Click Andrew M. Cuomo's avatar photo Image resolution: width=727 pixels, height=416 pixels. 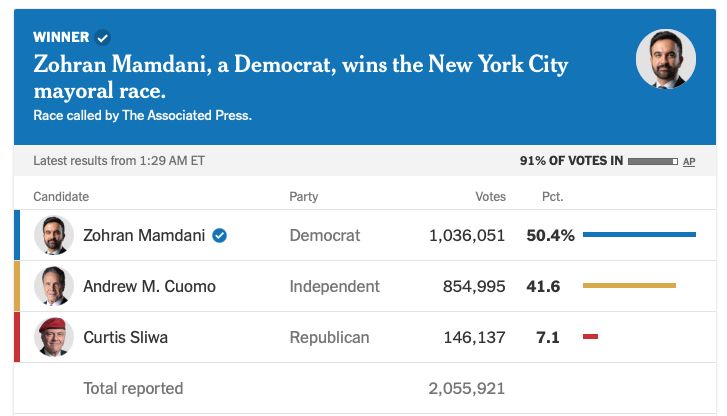pos(54,287)
